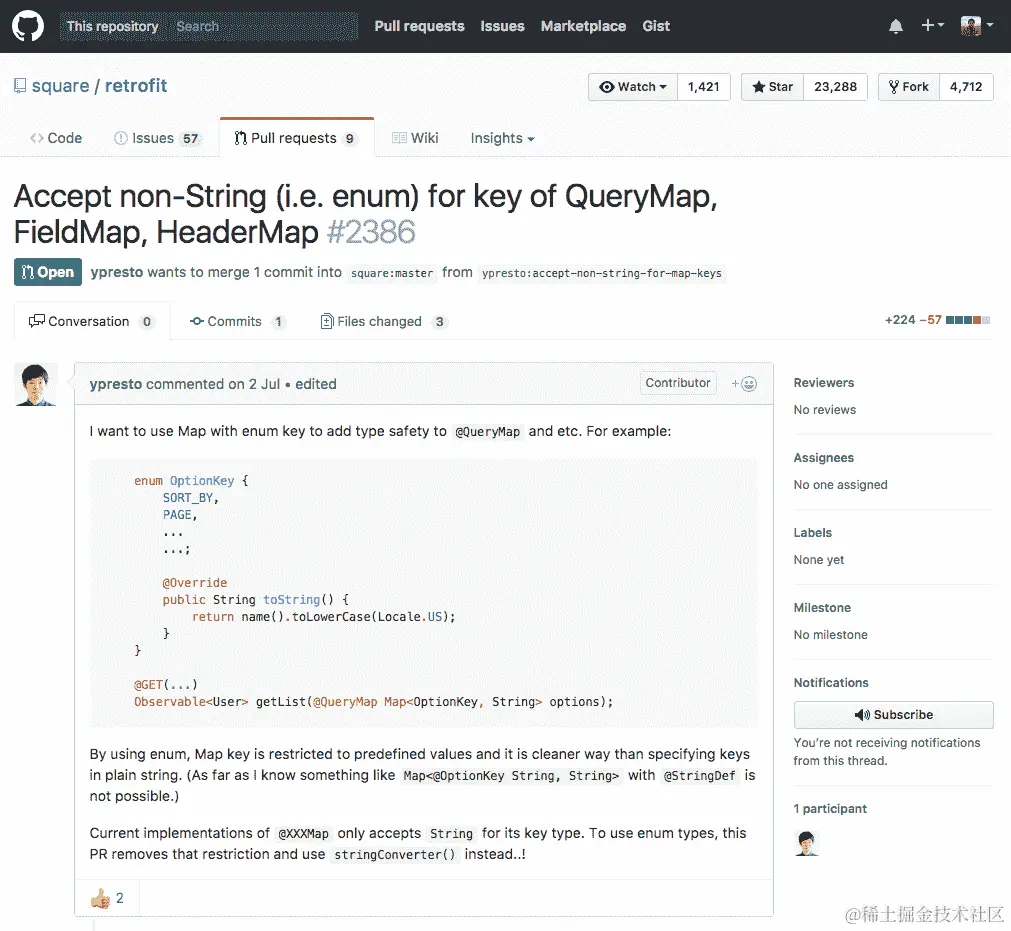Go to Issues in top navigation

(502, 26)
